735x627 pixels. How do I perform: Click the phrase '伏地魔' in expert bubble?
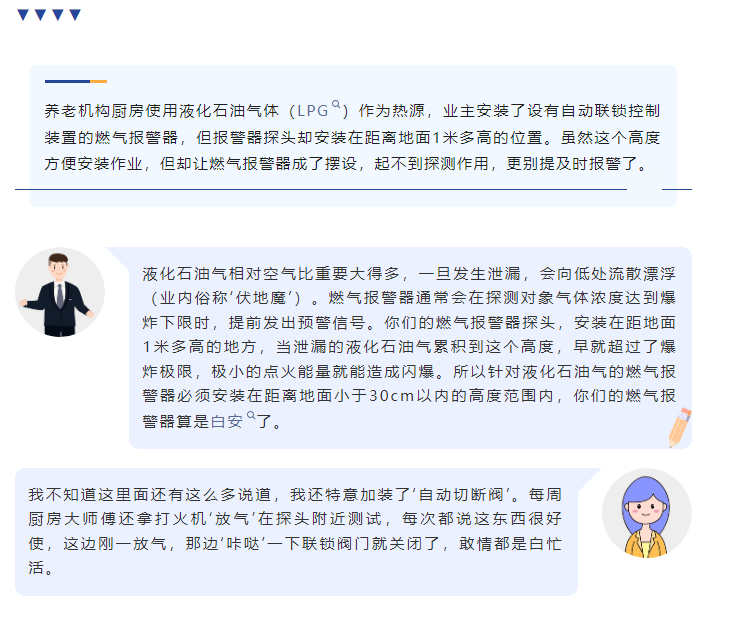(261, 298)
